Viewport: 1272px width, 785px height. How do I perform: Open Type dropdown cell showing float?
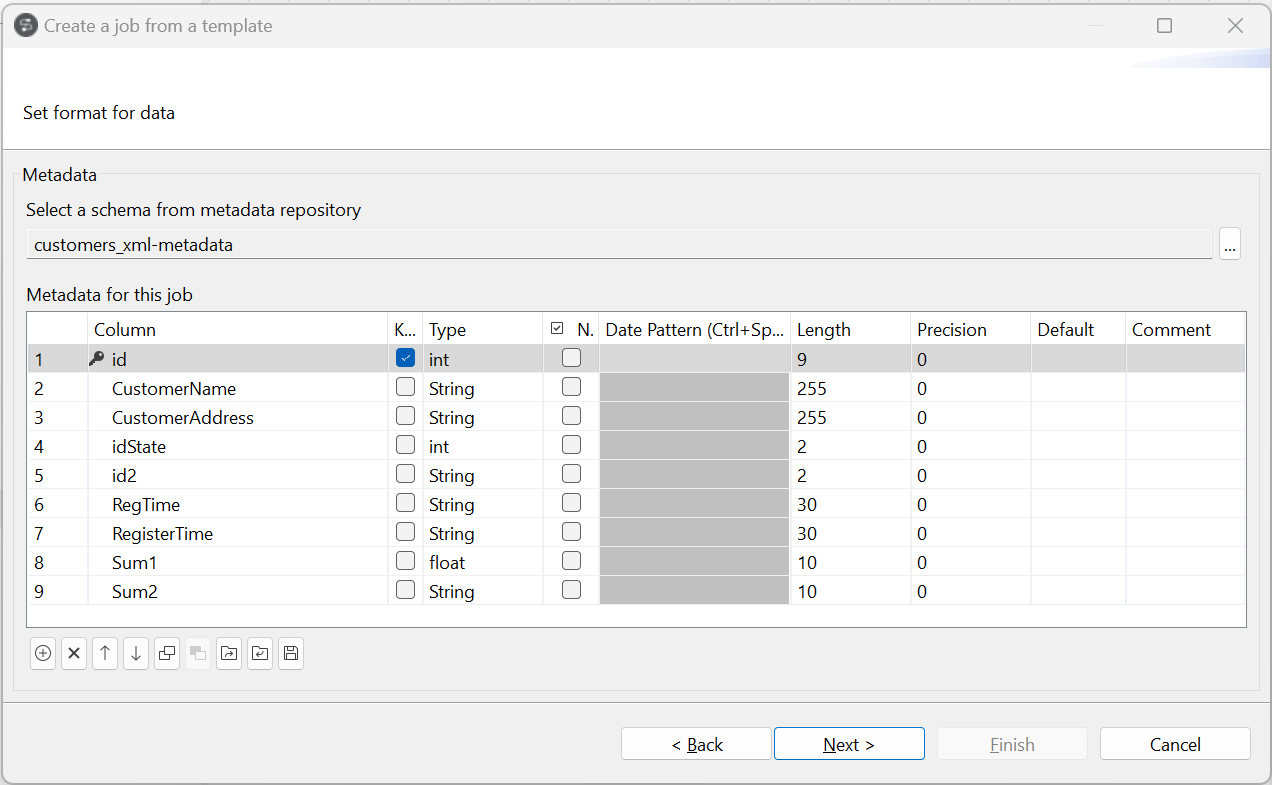click(x=483, y=562)
